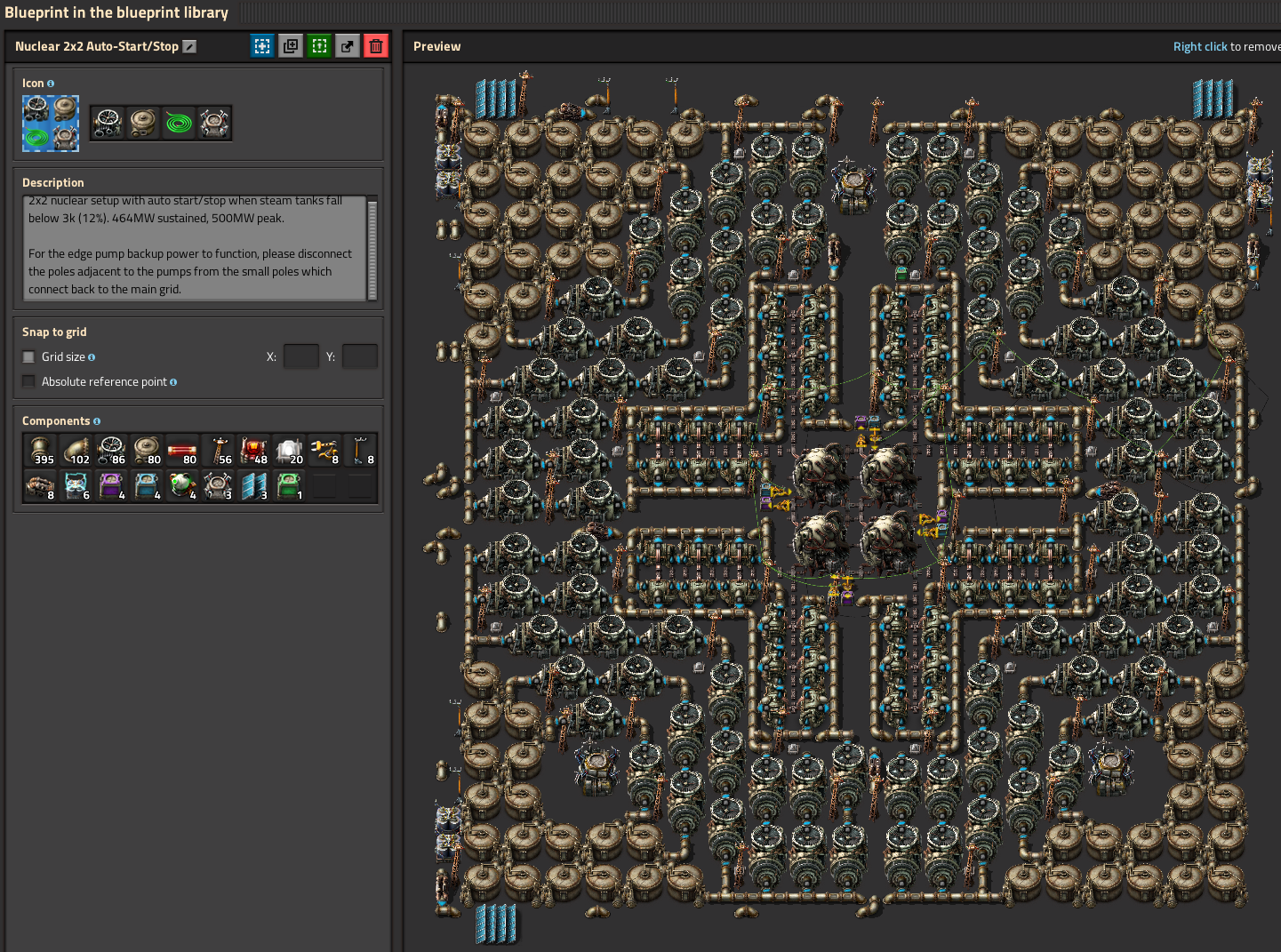The height and width of the screenshot is (952, 1281).
Task: Select the blue requester chest component
Action: tap(147, 486)
